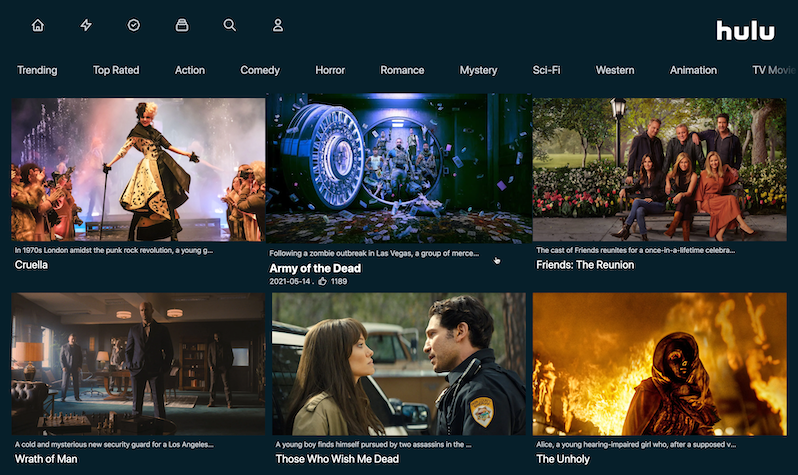This screenshot has height=475, width=798.
Task: Click description 'A cold and mysterious new security guard'
Action: click(x=114, y=444)
